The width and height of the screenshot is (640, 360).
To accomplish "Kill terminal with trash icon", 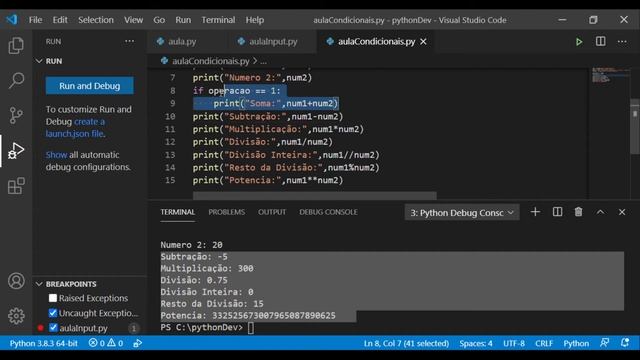I will pos(578,212).
